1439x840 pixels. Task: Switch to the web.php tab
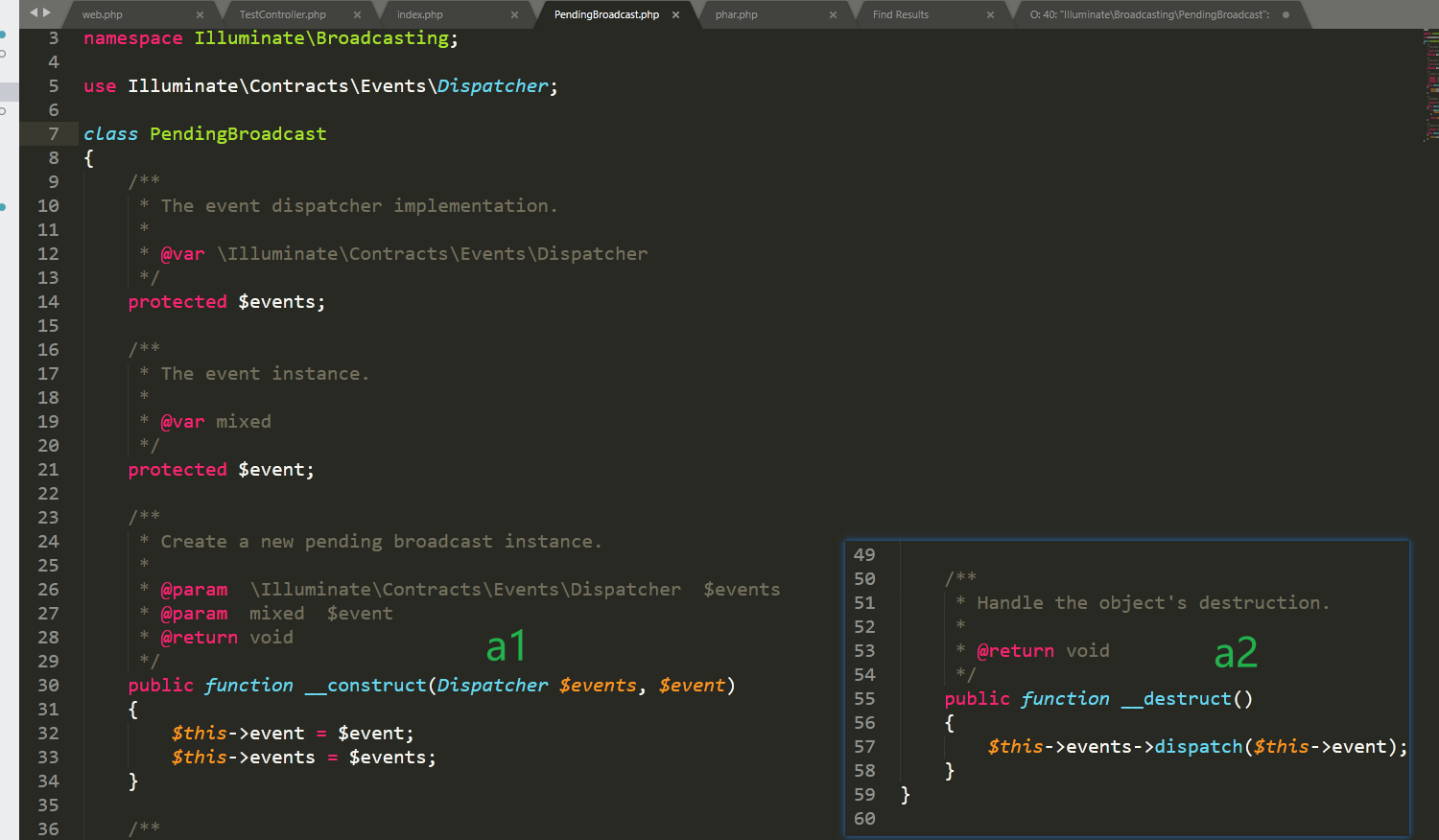point(103,14)
